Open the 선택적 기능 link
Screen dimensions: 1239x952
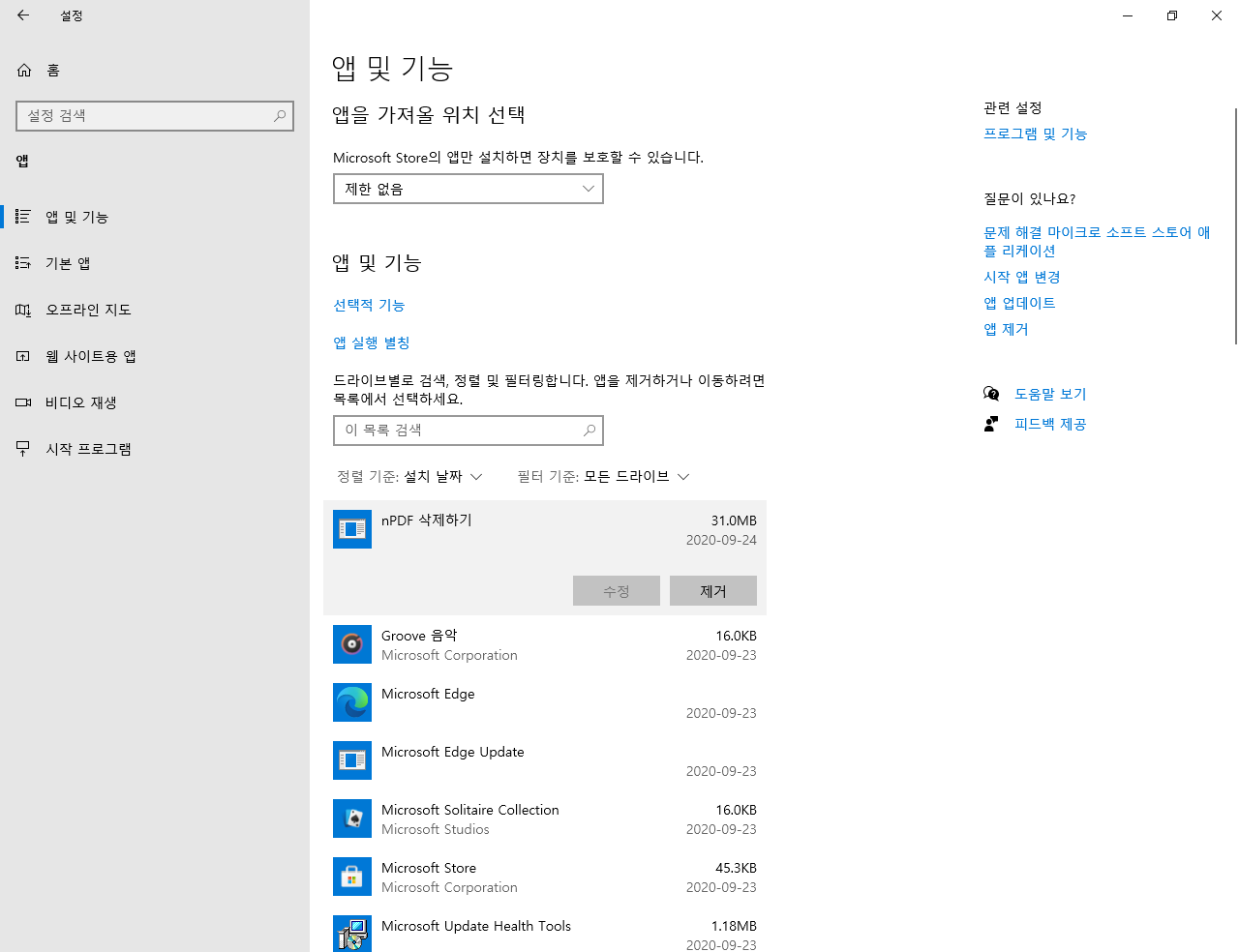click(x=369, y=305)
